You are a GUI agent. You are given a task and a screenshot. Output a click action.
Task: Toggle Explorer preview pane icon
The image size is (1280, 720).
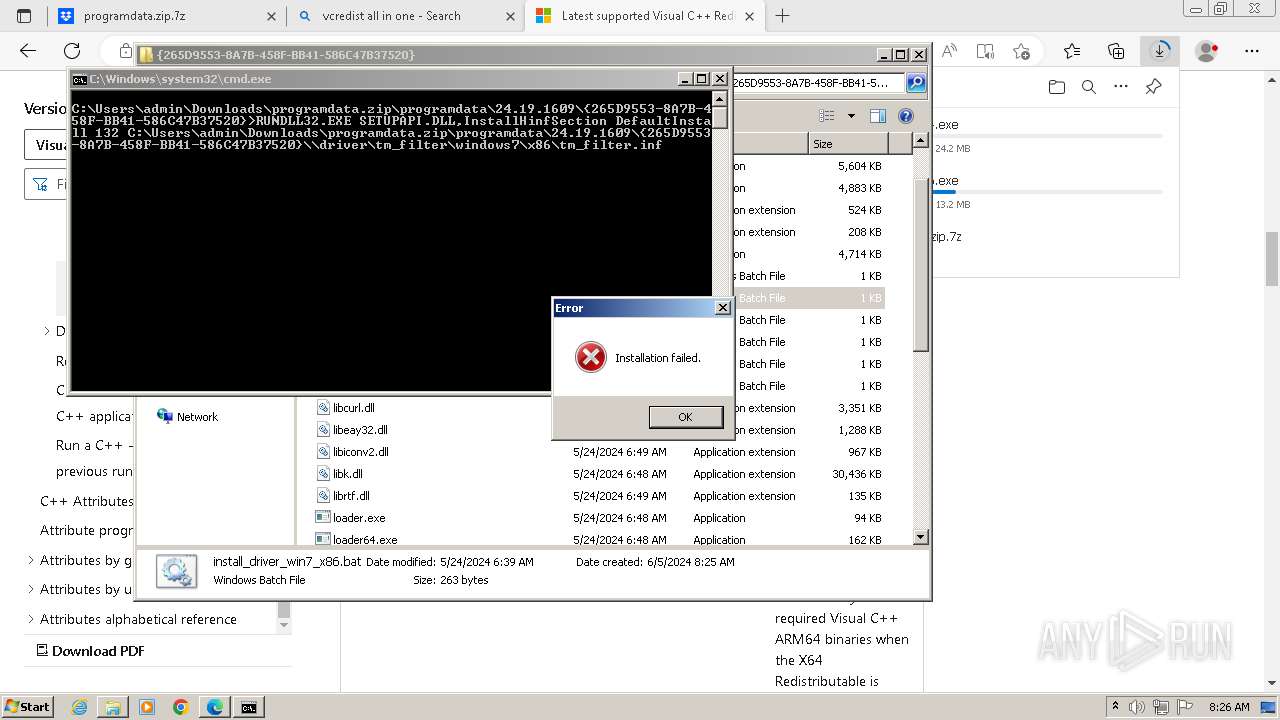click(877, 116)
